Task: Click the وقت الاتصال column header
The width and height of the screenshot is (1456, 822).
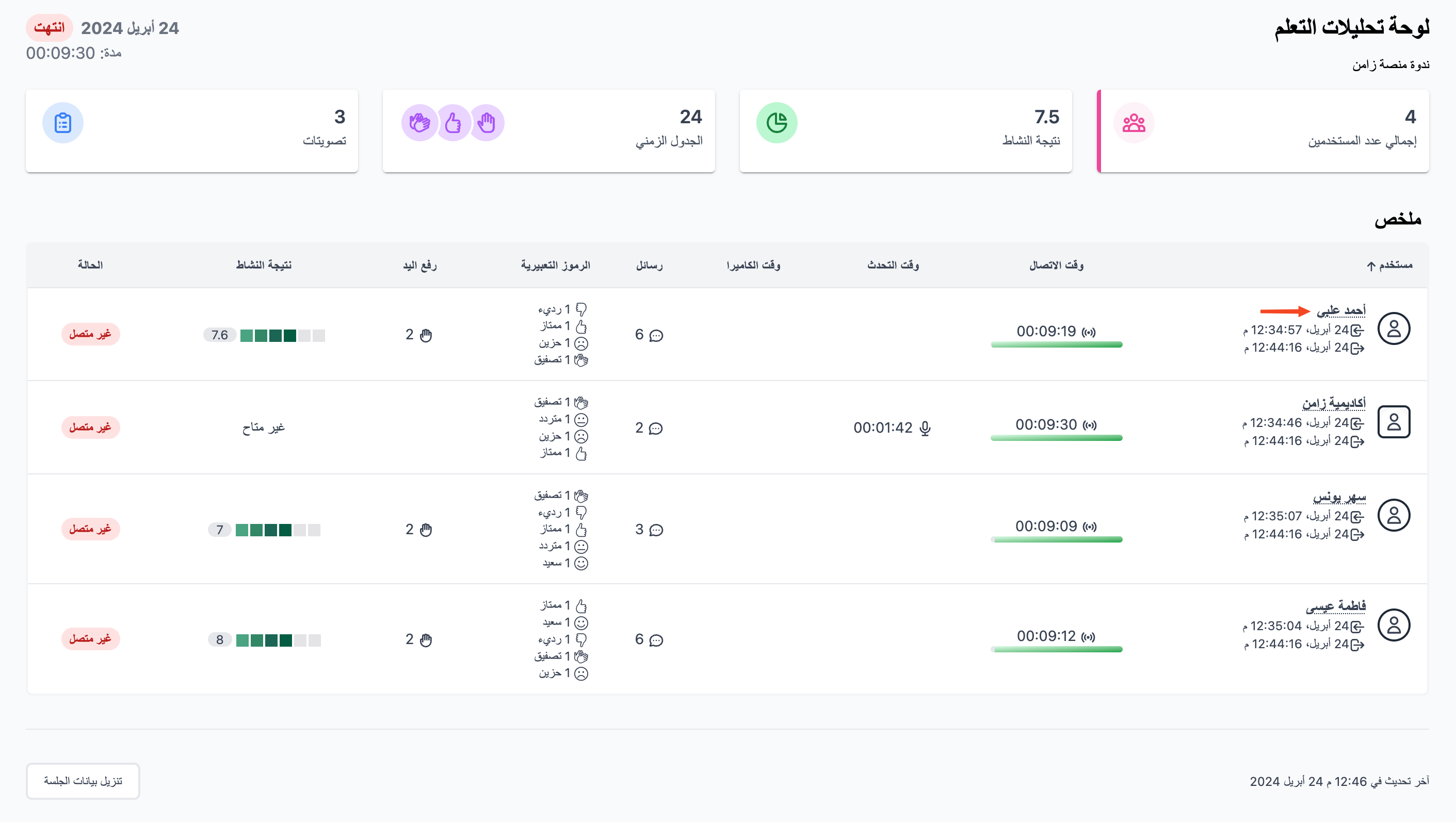Action: coord(1056,265)
